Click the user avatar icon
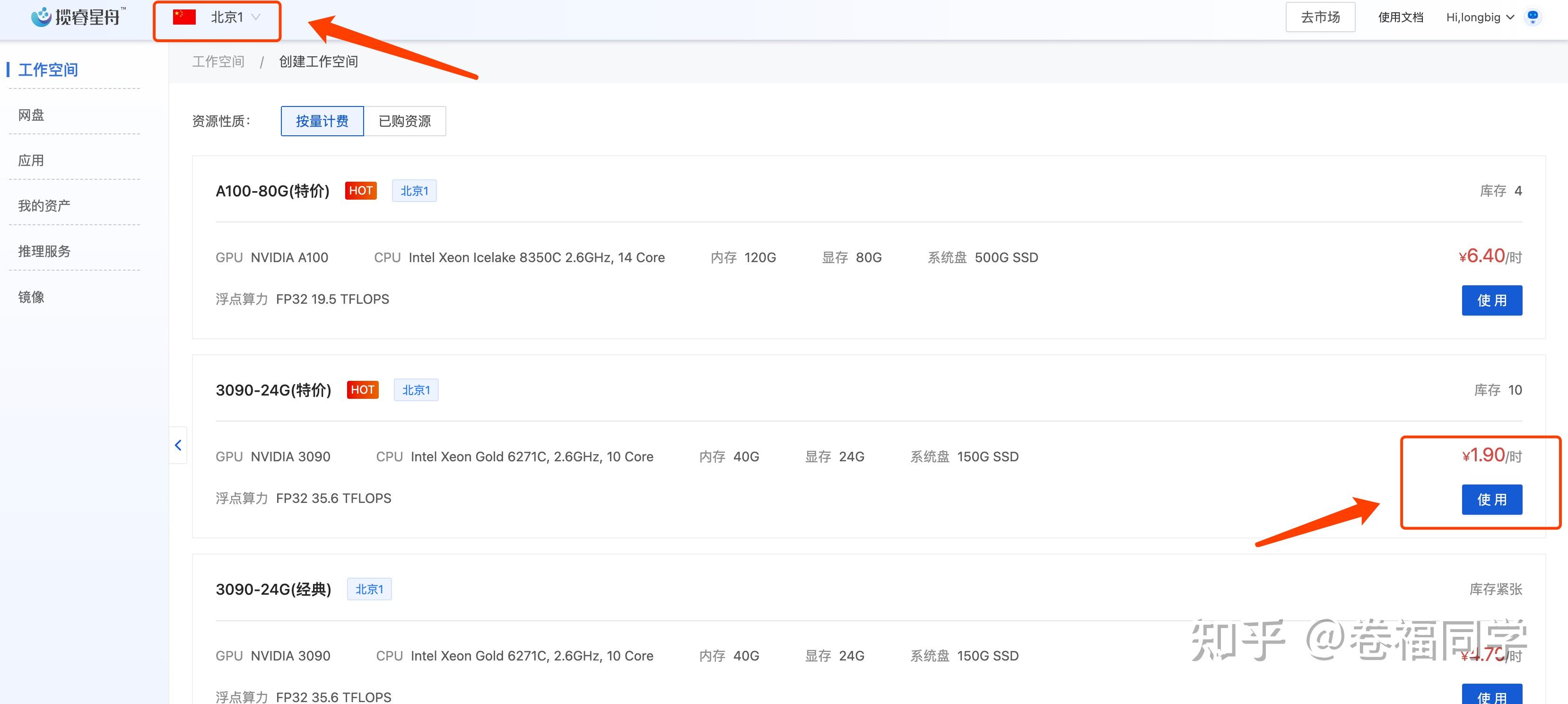This screenshot has height=704, width=1568. click(1532, 17)
